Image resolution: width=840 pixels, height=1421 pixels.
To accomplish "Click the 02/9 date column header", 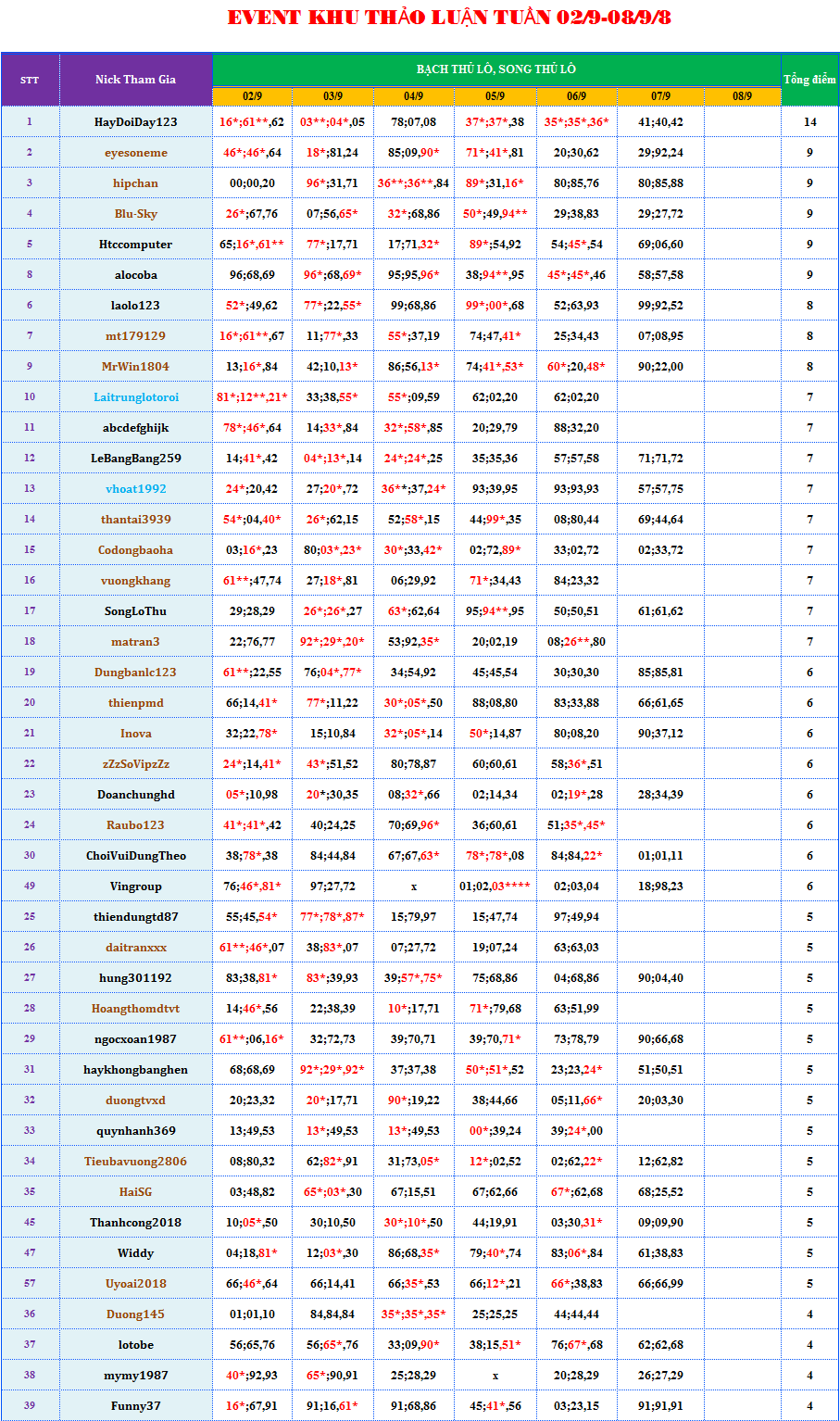I will [252, 96].
